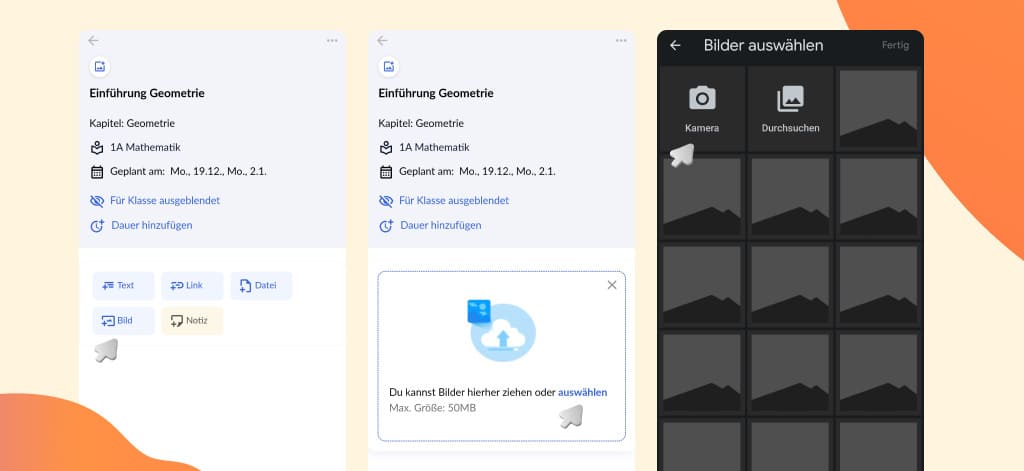The height and width of the screenshot is (471, 1024).
Task: Open three-dots menu in the left panel
Action: tap(332, 41)
